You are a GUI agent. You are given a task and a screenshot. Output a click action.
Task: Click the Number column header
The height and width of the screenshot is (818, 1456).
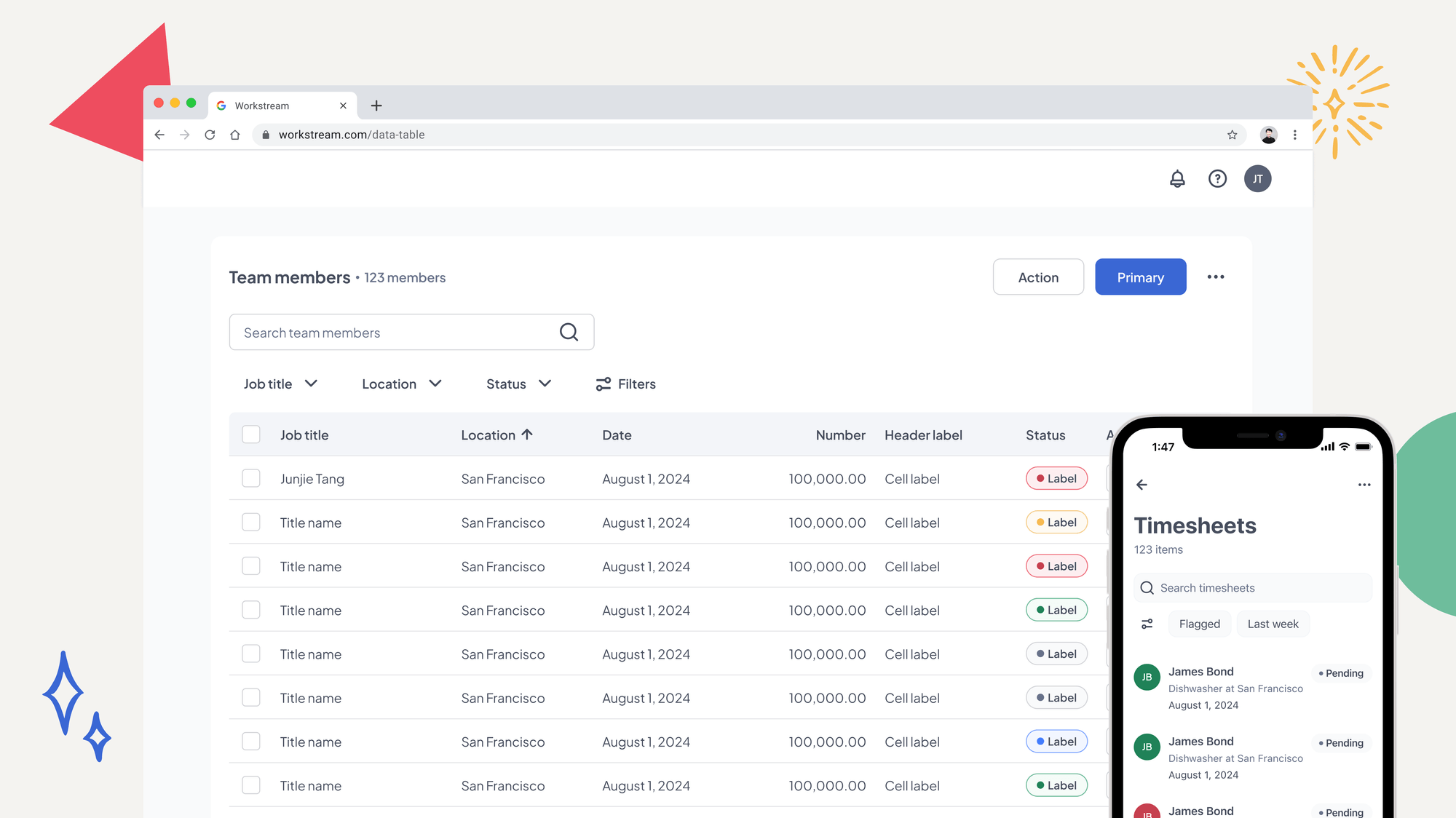click(841, 435)
